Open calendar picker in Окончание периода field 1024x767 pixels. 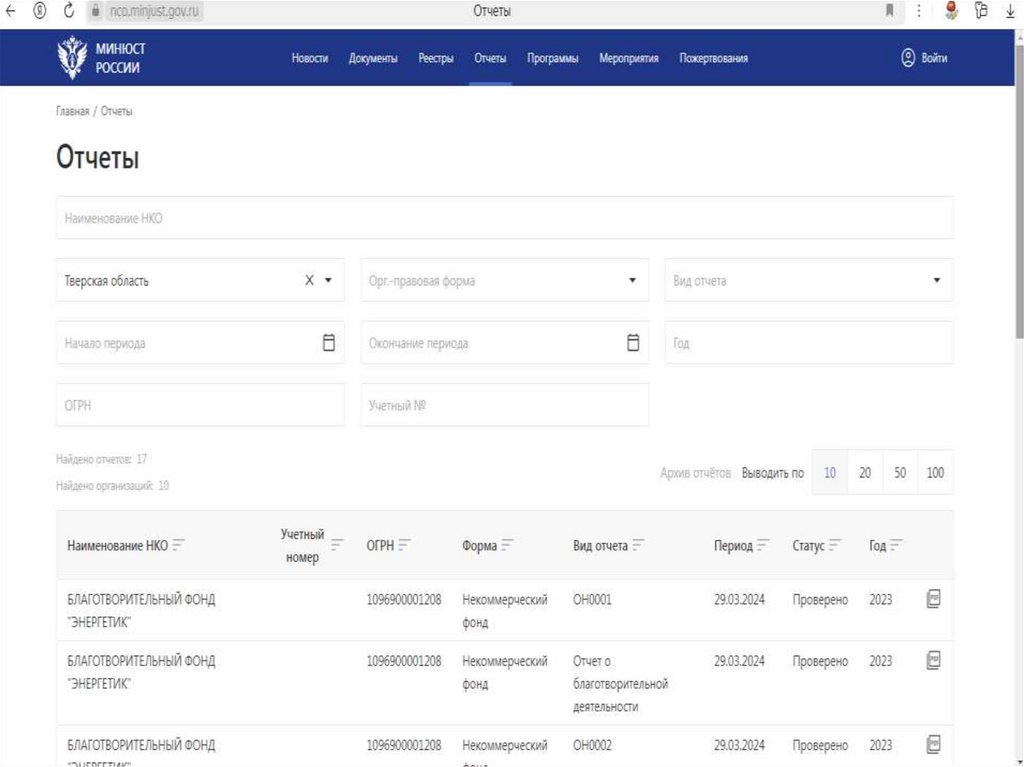(632, 343)
